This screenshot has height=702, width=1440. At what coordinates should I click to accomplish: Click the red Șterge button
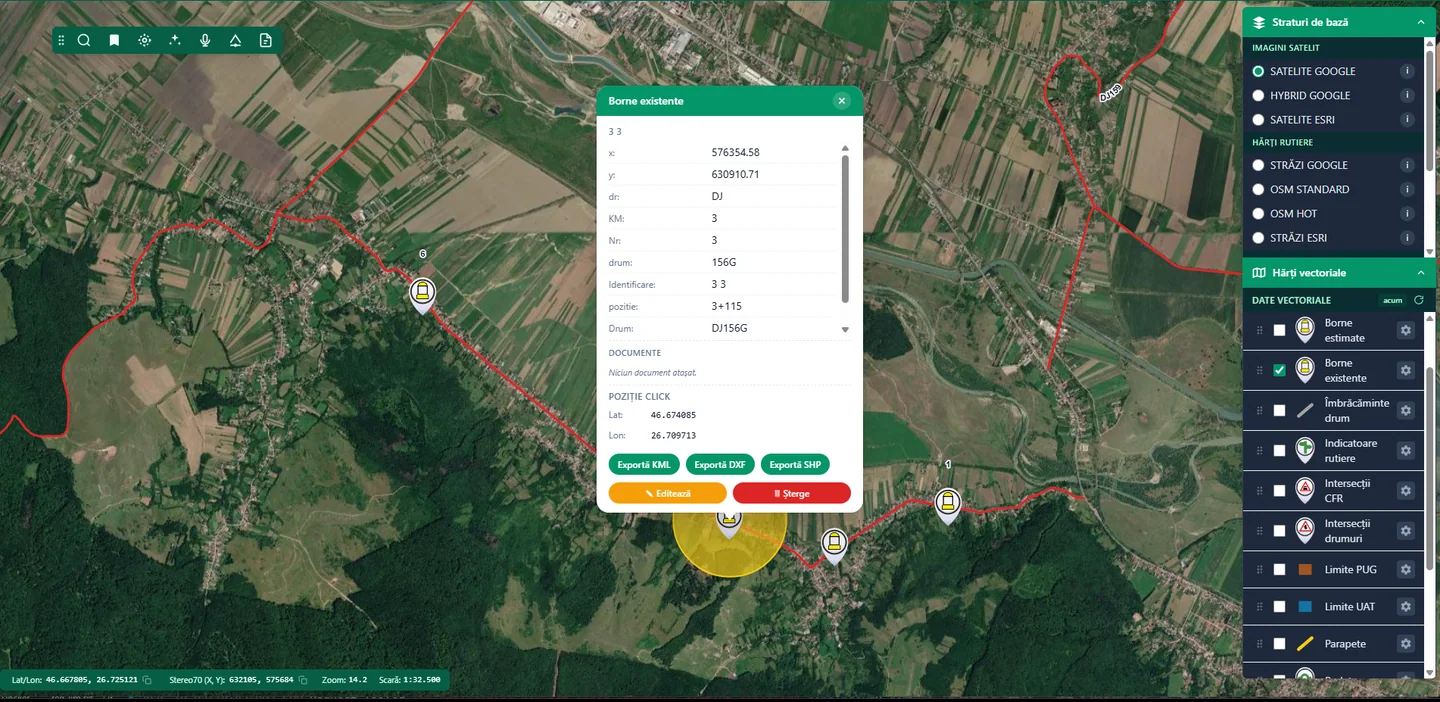792,493
